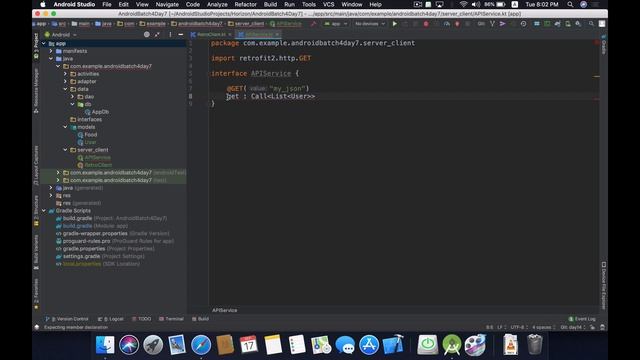Expand the adapter folder
The image size is (640, 360).
(65, 81)
